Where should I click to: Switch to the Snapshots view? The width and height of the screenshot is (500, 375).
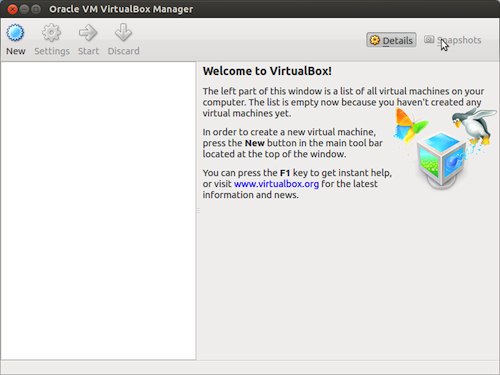[x=453, y=40]
